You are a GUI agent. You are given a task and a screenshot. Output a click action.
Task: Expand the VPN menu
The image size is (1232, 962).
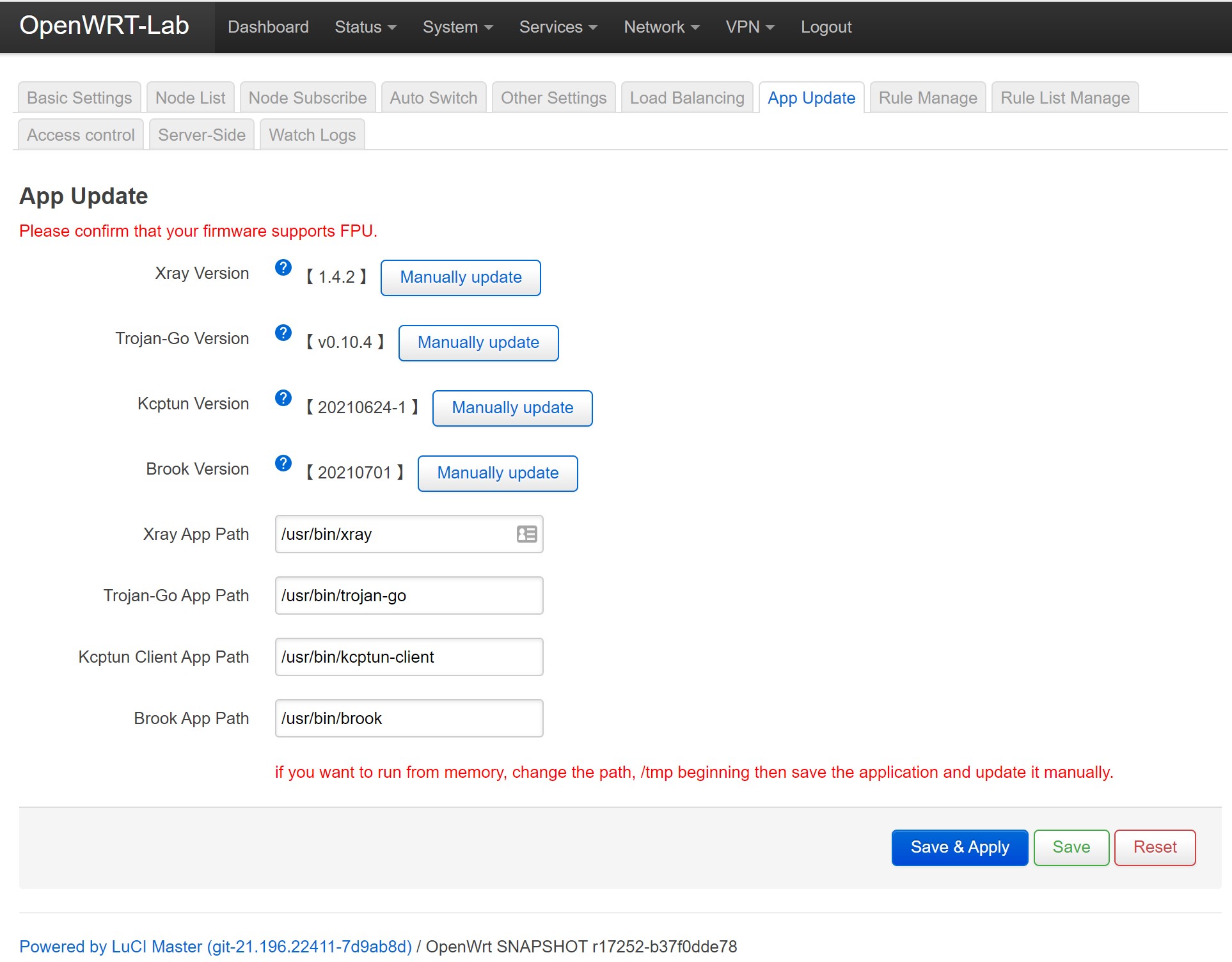pos(750,27)
